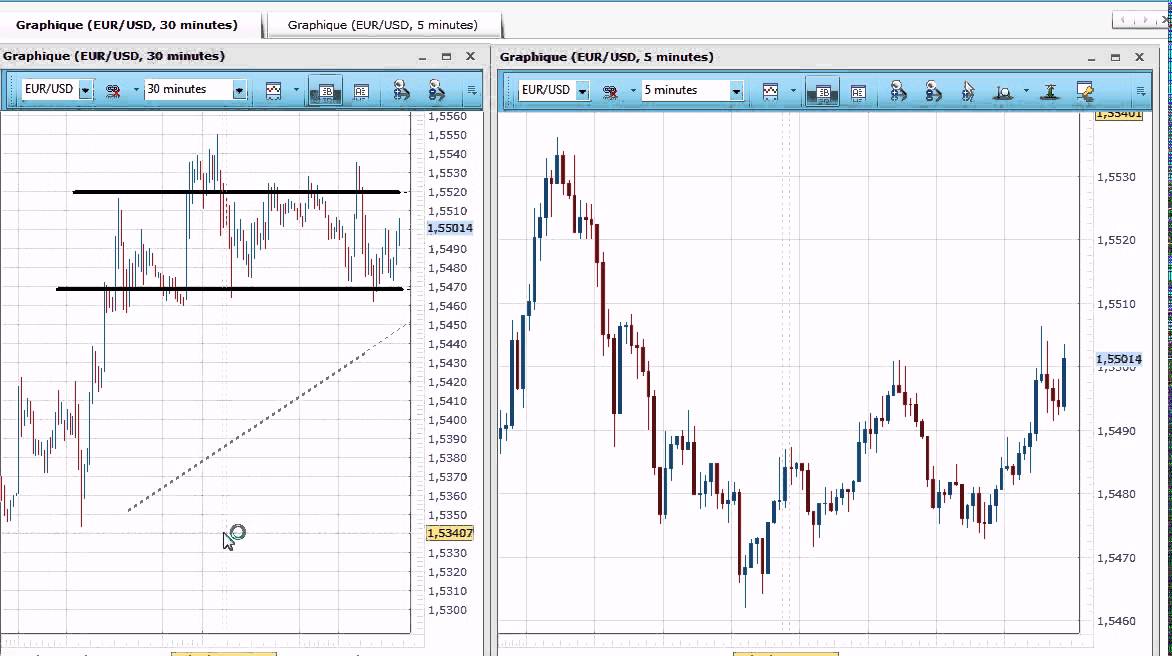
Task: Click zoom in icon in 30 minutes chart toolbar
Action: [401, 90]
